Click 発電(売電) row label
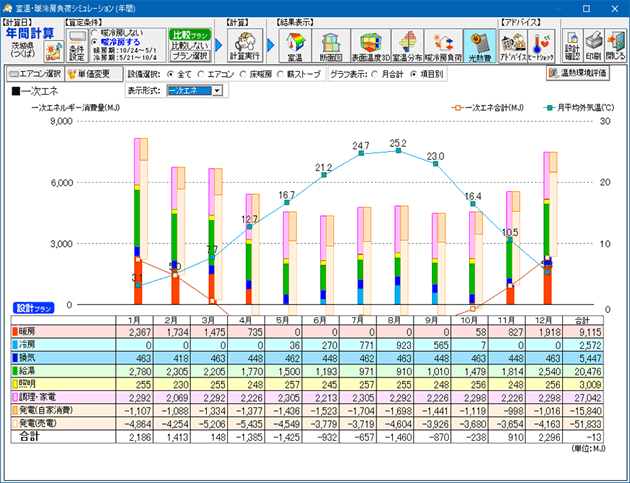 (x=38, y=423)
